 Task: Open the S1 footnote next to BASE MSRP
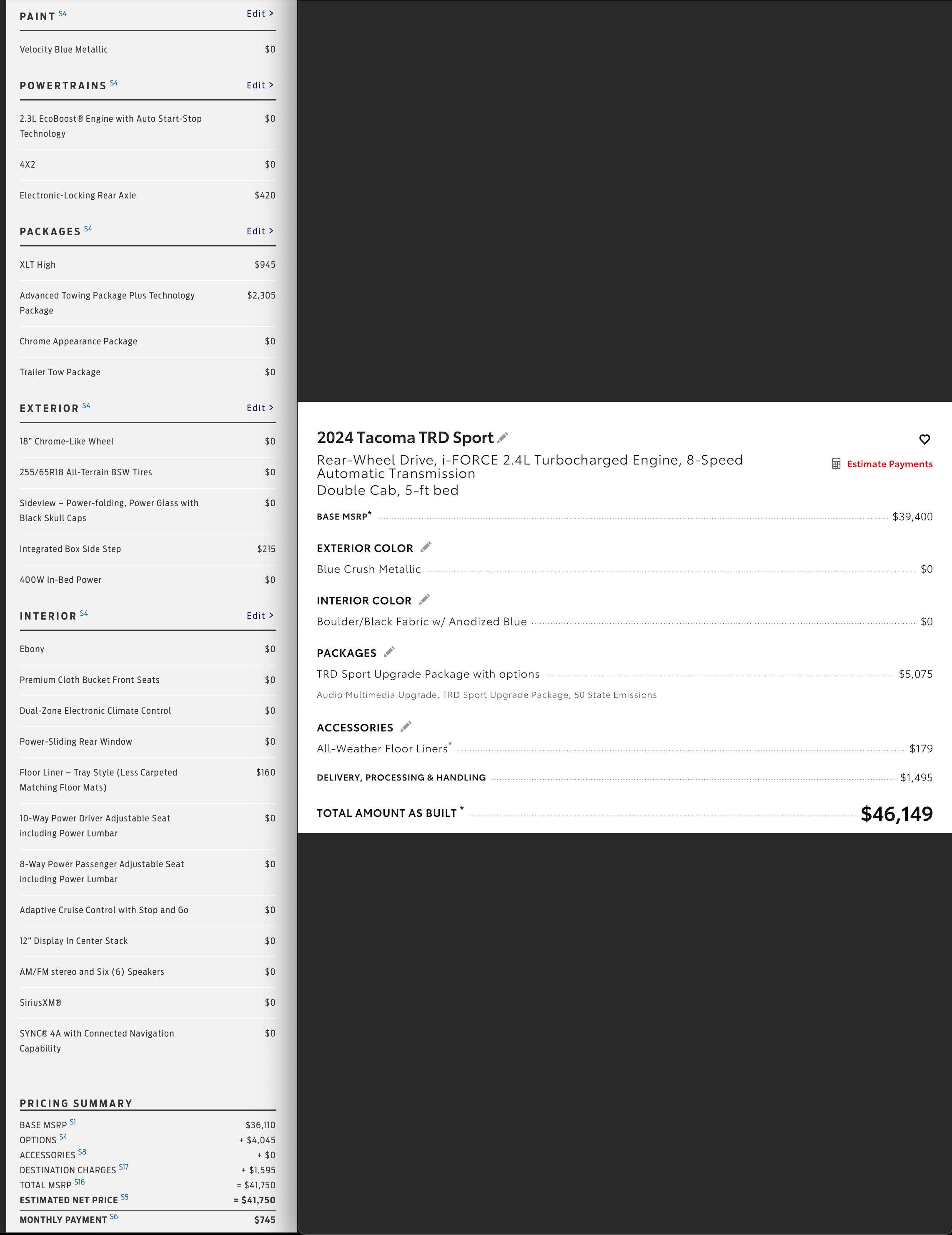[73, 1122]
